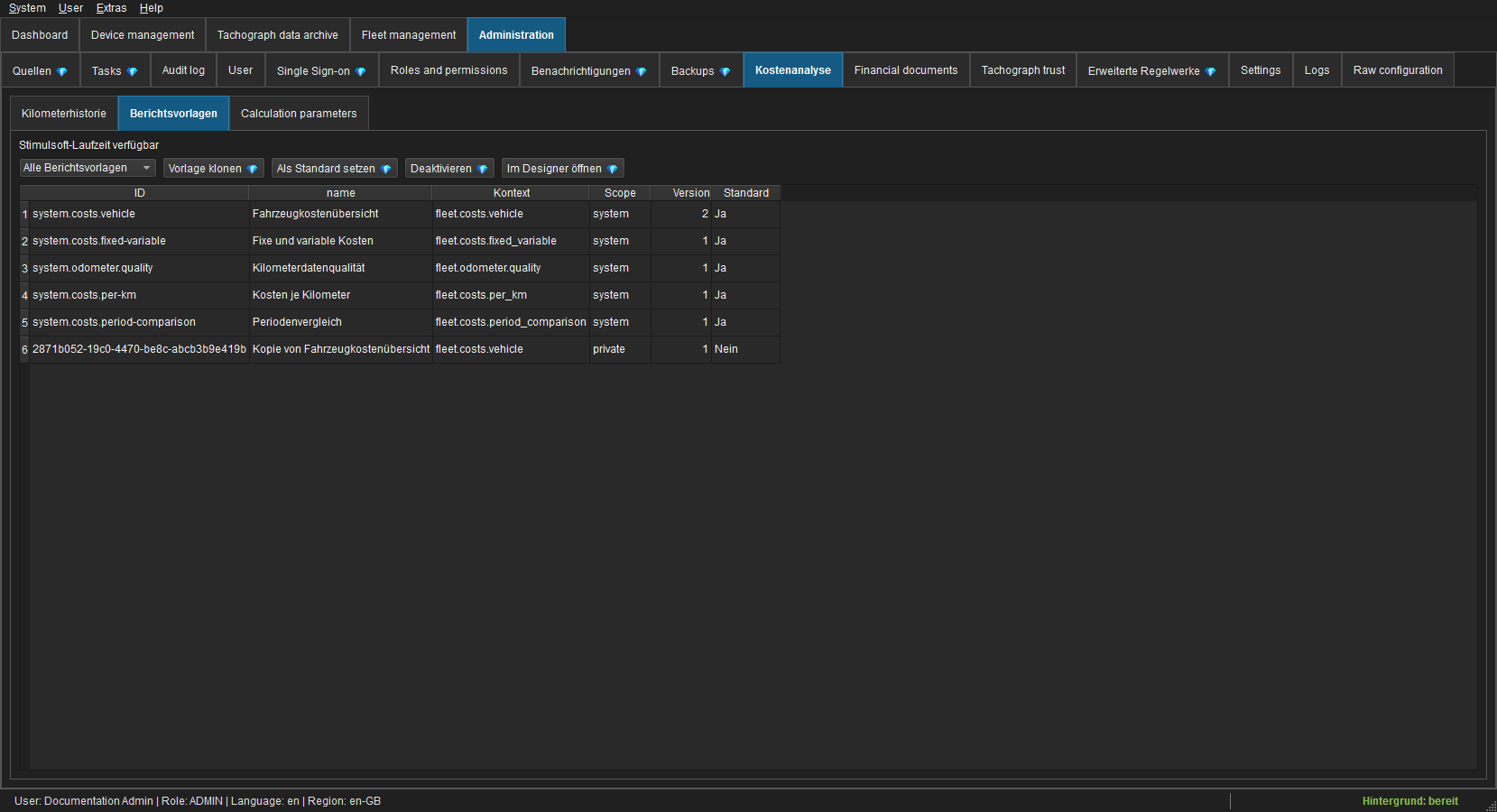This screenshot has width=1497, height=812.
Task: Sort table by ID column header
Action: [x=139, y=193]
